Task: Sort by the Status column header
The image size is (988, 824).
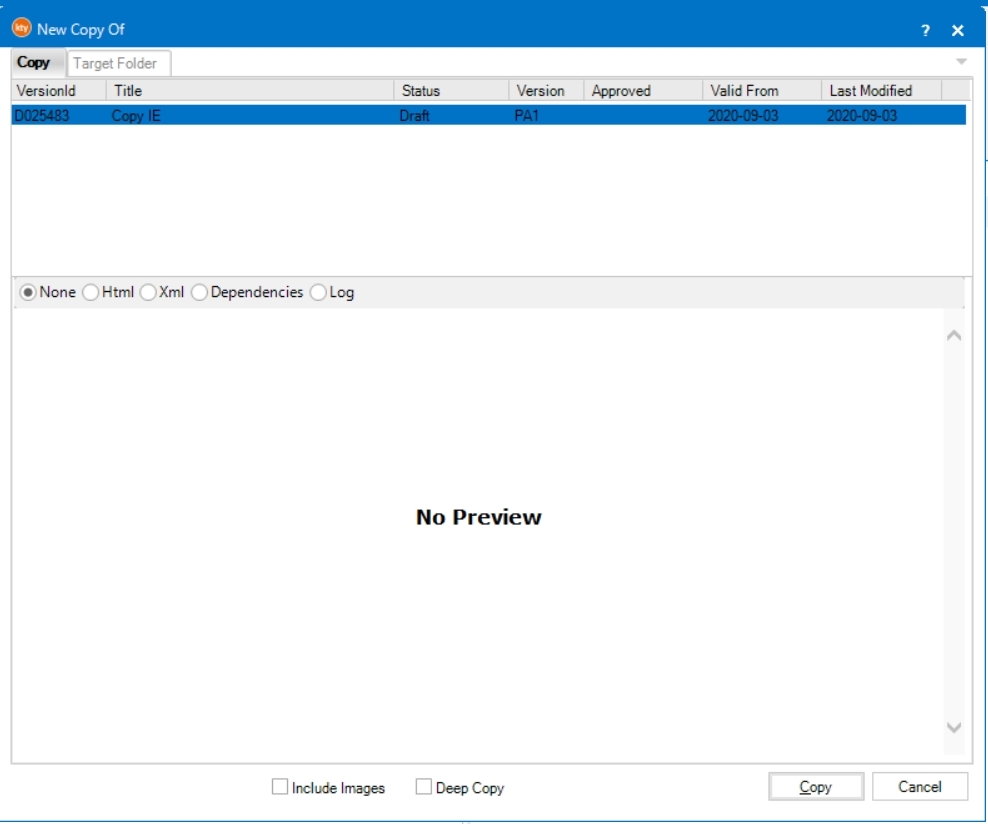Action: pos(450,91)
